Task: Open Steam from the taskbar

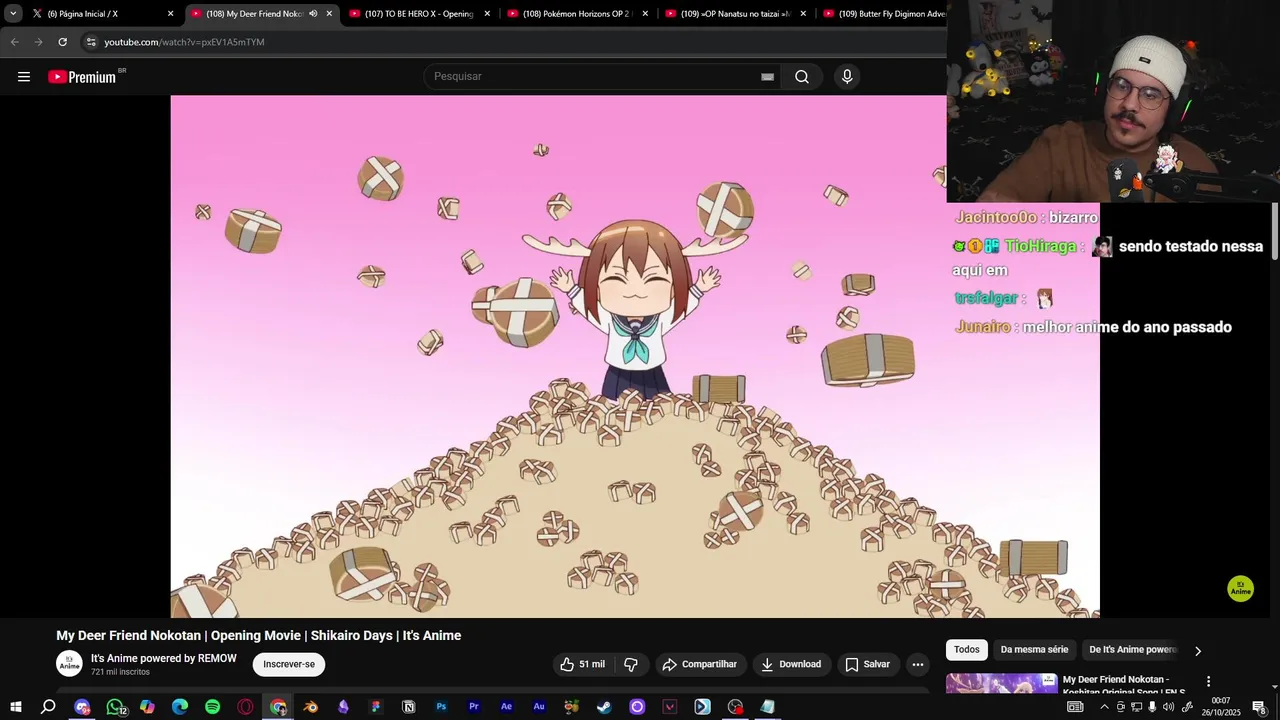Action: (605, 707)
